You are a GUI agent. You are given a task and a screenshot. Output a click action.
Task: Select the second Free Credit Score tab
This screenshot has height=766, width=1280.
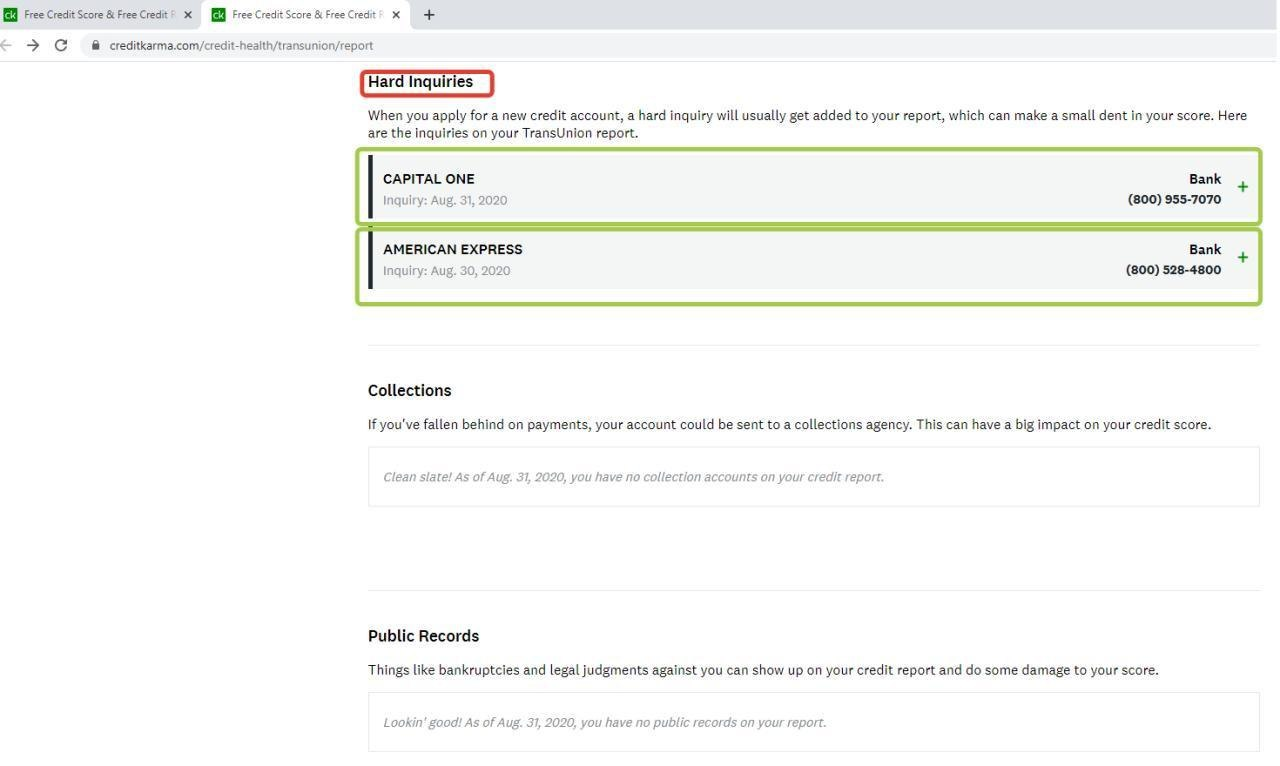tap(306, 15)
